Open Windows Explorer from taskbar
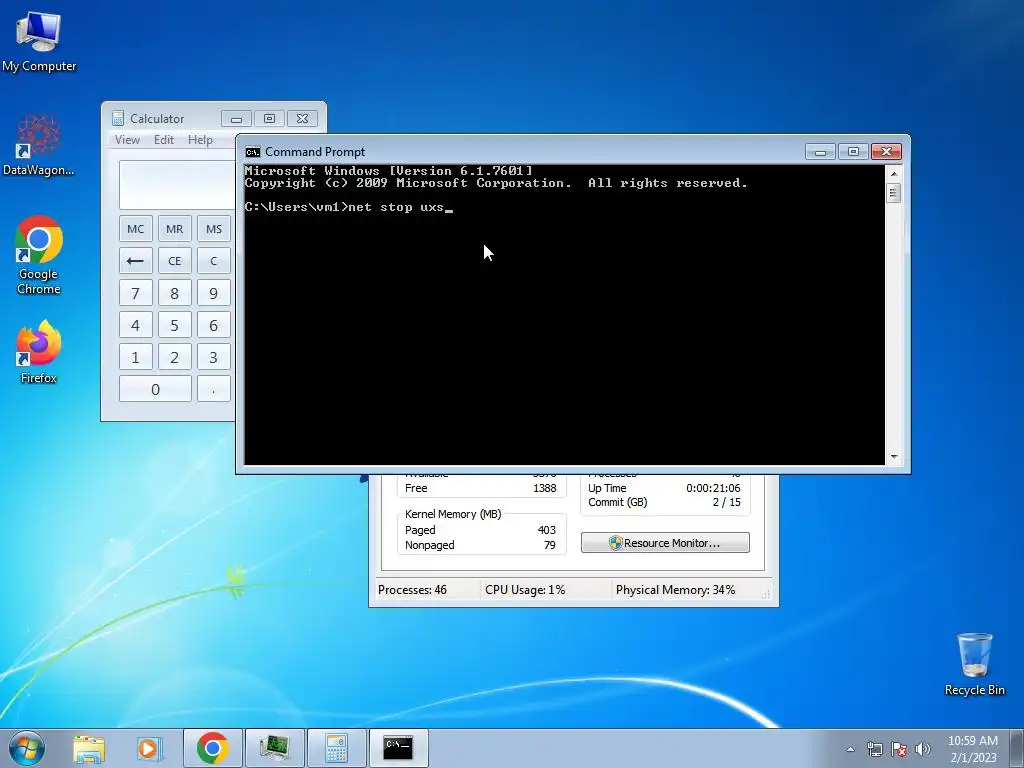Viewport: 1024px width, 768px height. 89,748
